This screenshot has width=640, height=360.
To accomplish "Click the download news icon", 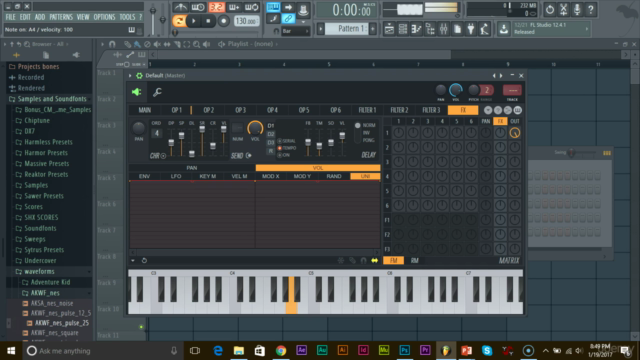I will pyautogui.click(x=504, y=29).
